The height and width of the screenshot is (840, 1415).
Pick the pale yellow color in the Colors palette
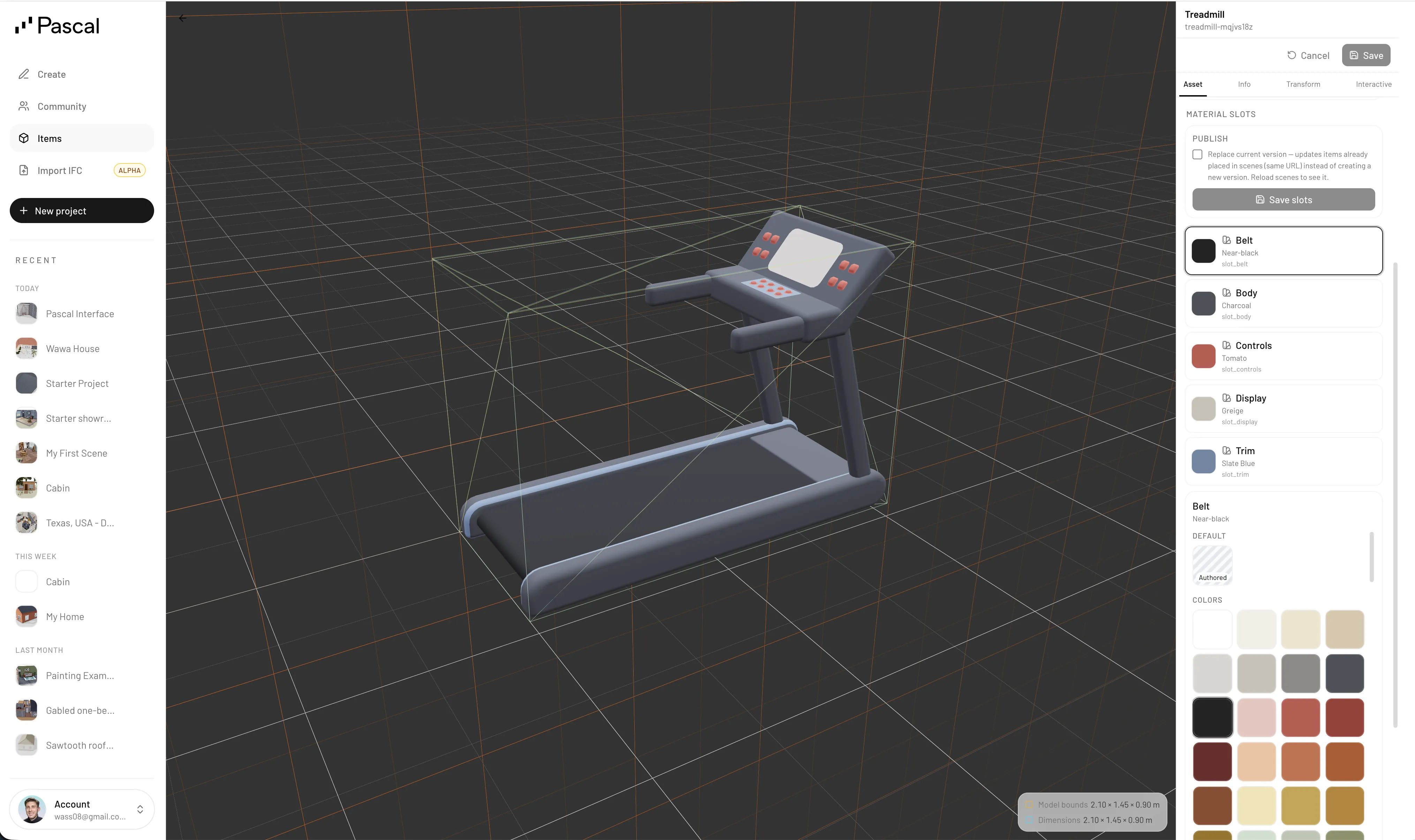1256,805
